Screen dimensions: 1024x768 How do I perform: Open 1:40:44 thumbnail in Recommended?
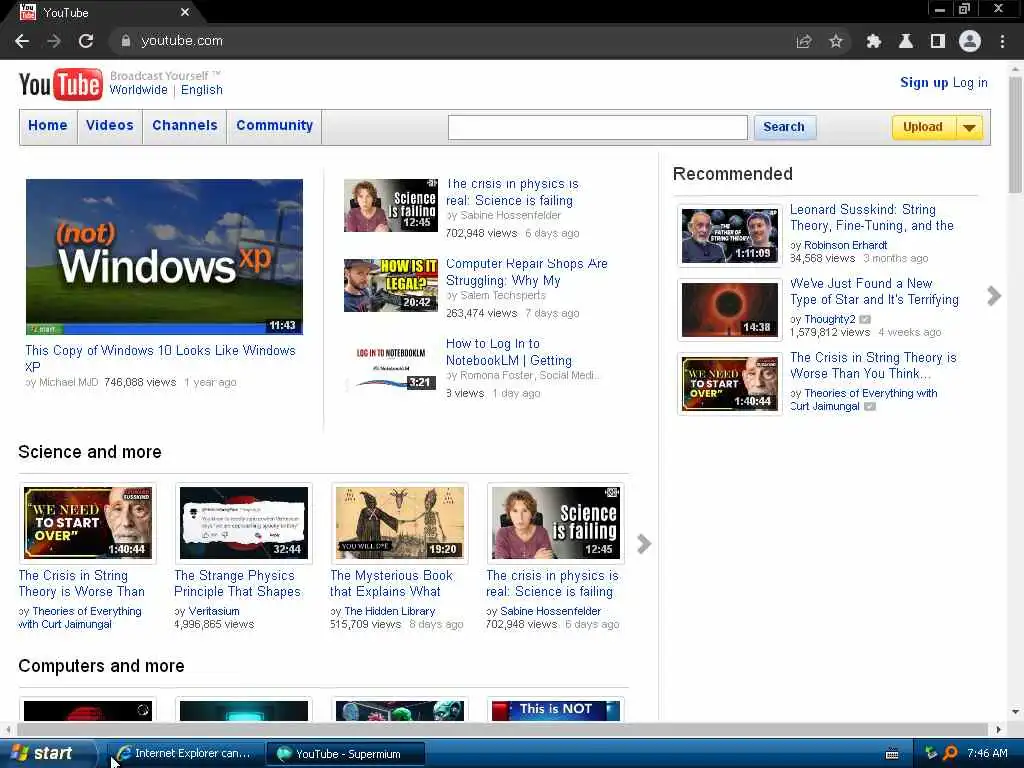(x=730, y=384)
